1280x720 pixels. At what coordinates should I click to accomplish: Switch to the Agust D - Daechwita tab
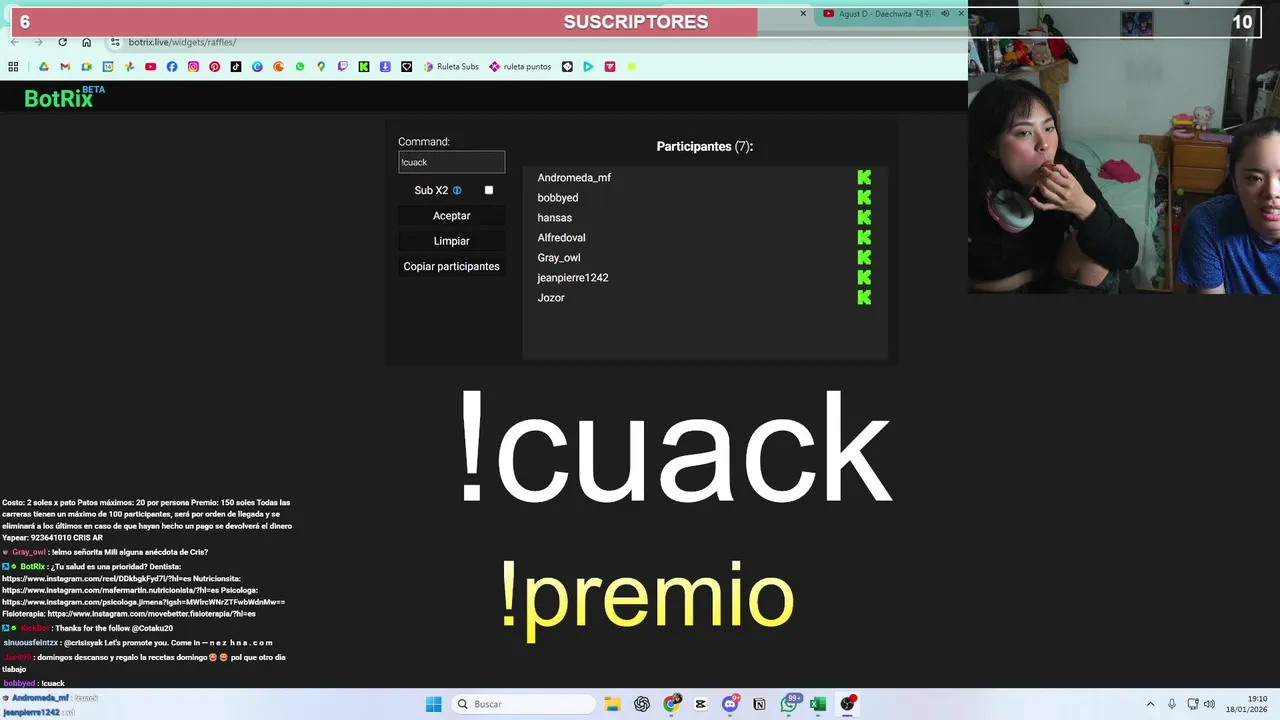(x=885, y=14)
